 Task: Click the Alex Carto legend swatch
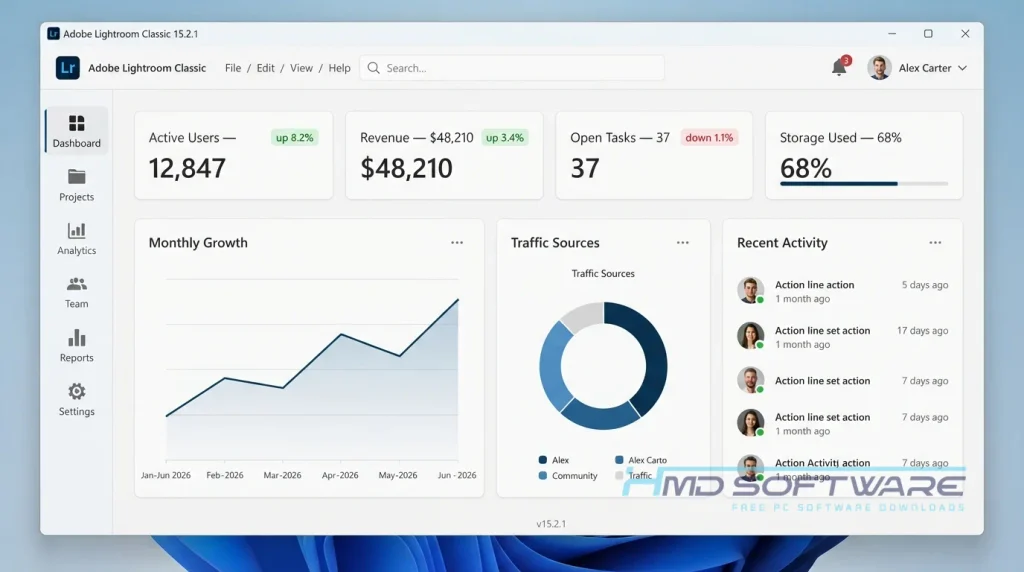click(x=619, y=460)
